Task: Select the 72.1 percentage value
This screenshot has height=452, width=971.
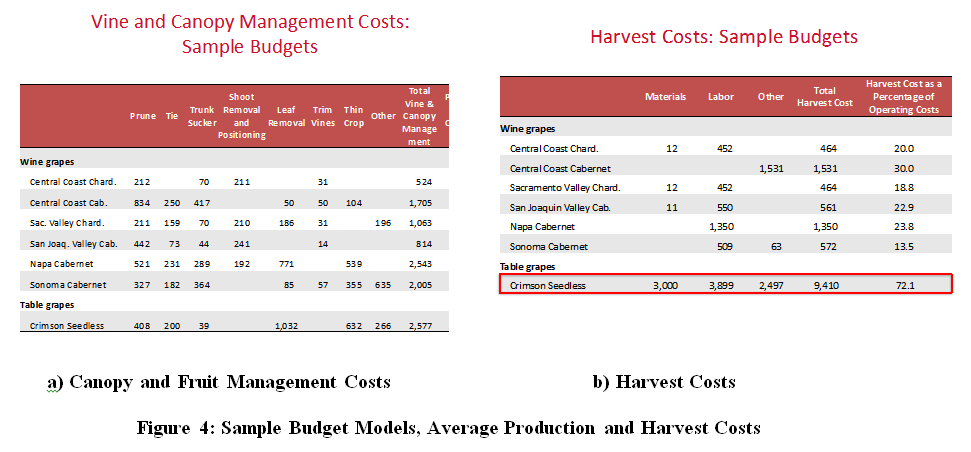Action: pyautogui.click(x=904, y=285)
